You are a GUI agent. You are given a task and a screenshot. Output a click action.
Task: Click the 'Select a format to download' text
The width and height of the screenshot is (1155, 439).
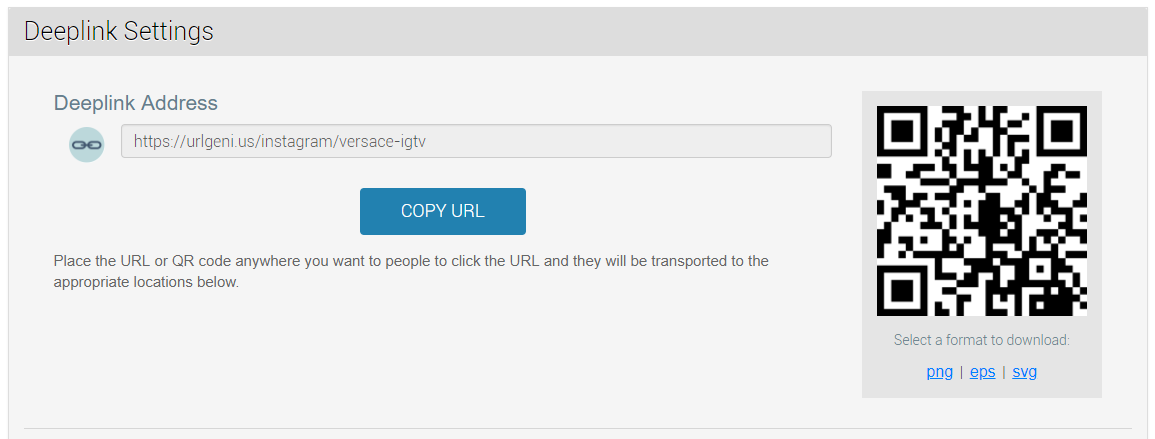982,340
